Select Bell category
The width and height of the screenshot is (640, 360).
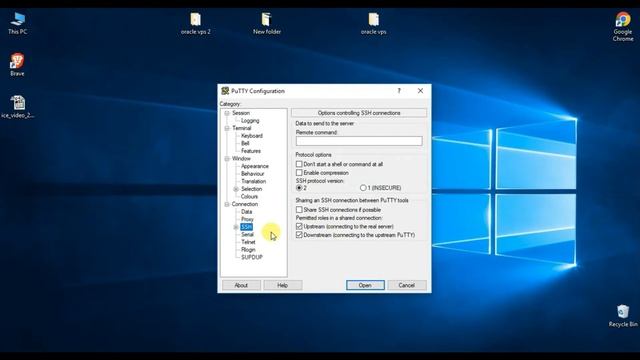pyautogui.click(x=245, y=143)
